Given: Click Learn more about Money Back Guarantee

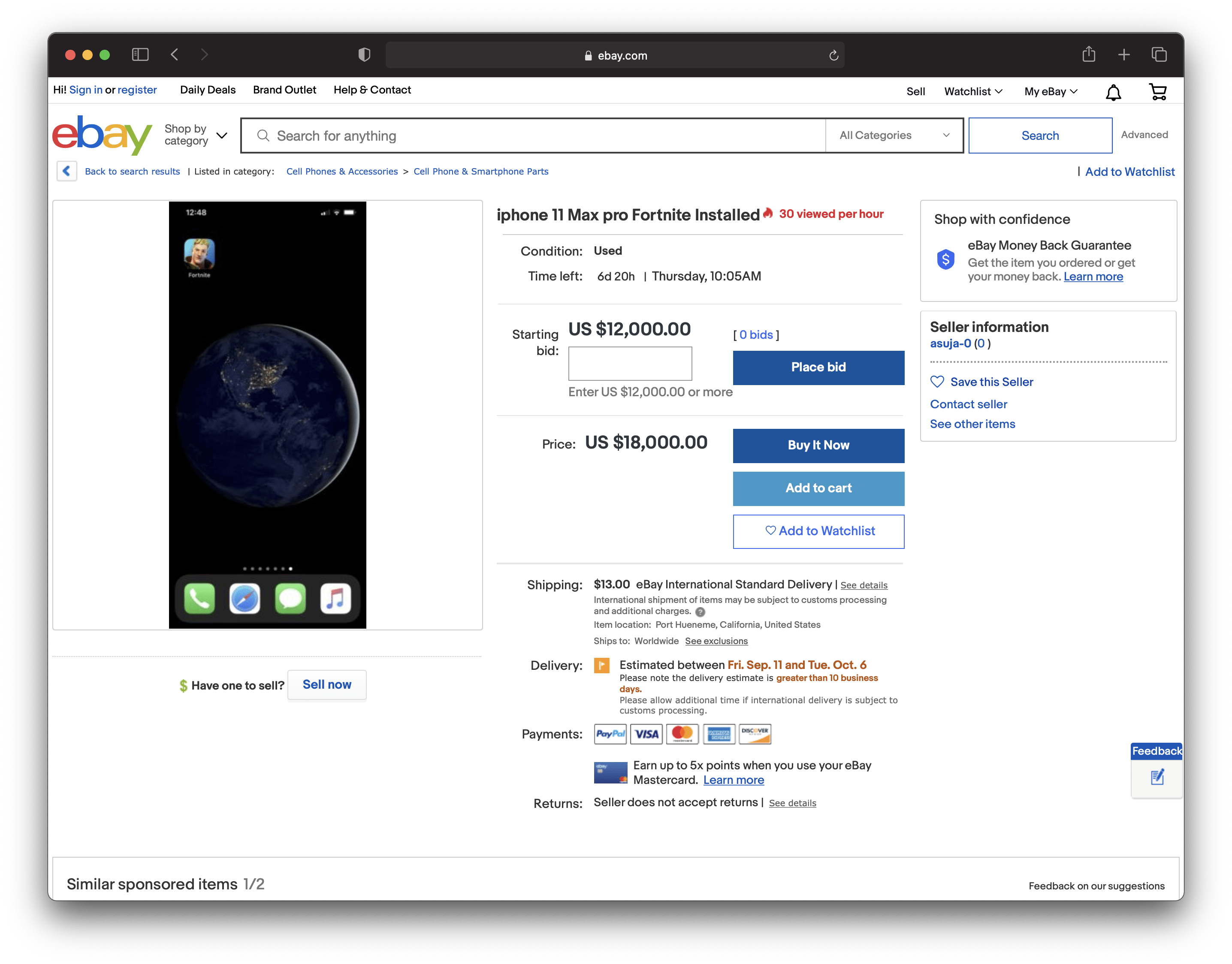Looking at the screenshot, I should pos(1093,277).
